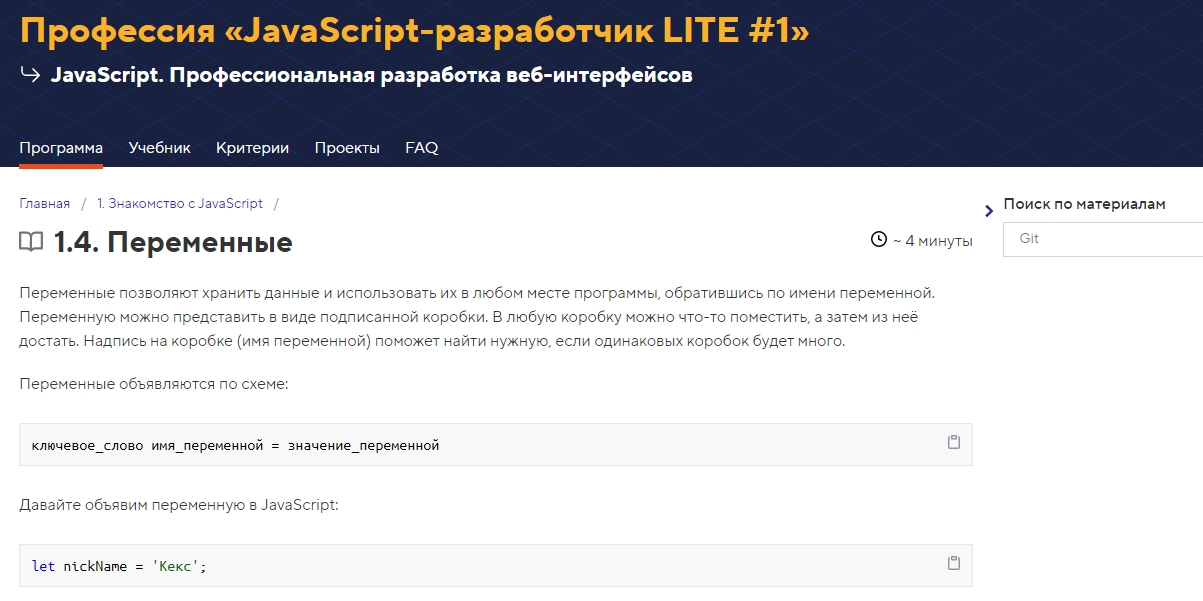Switch to the Учебник tab
The height and width of the screenshot is (601, 1203).
pyautogui.click(x=159, y=148)
